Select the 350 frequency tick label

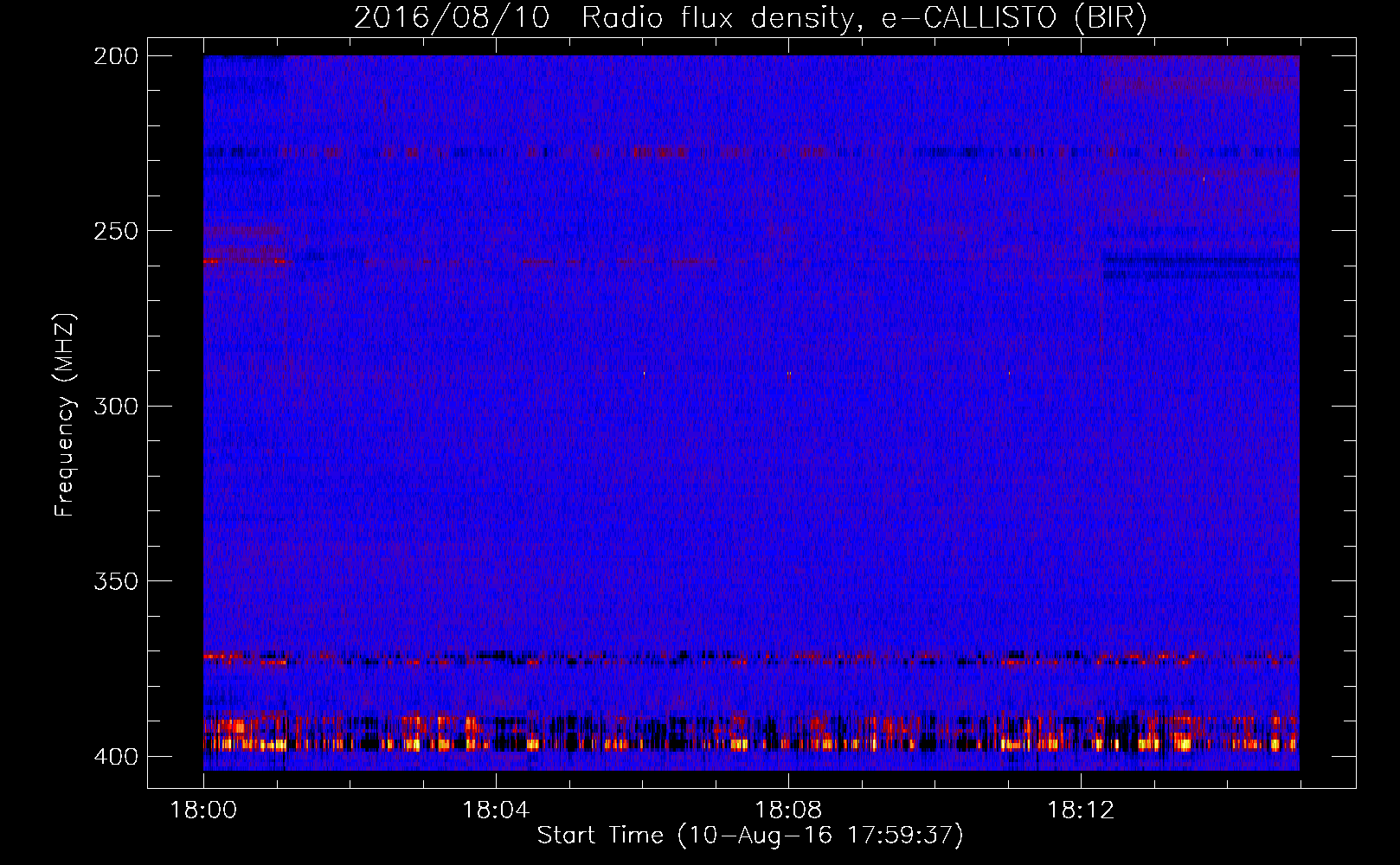click(116, 580)
